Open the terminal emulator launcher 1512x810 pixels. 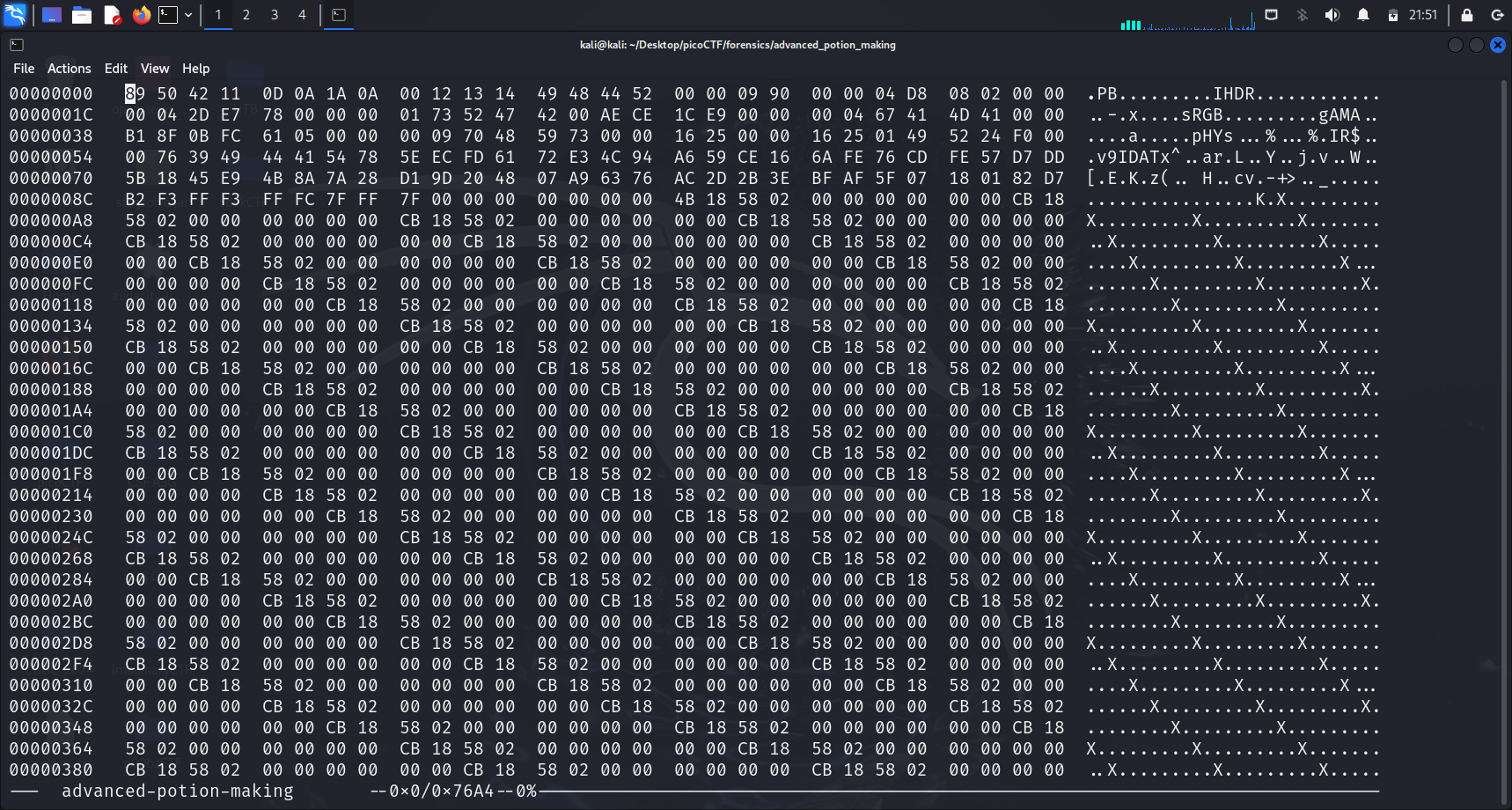[x=168, y=15]
